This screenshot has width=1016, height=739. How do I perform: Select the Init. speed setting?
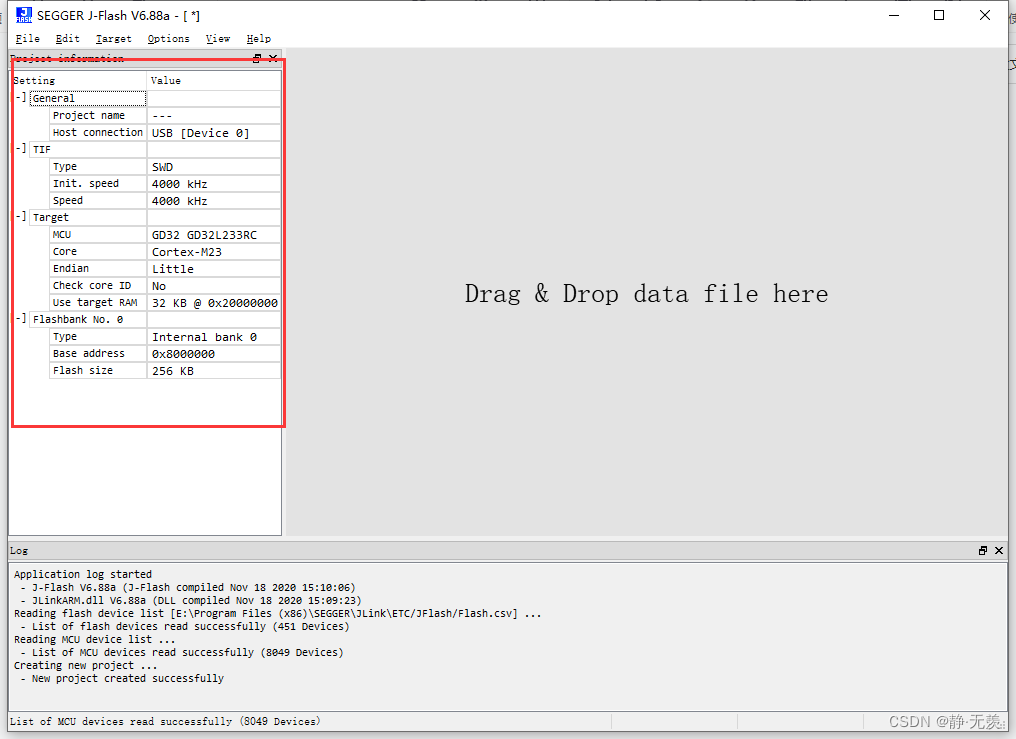click(98, 183)
